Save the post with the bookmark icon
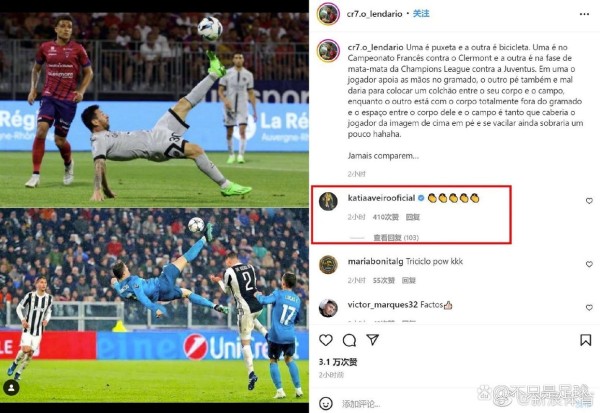This screenshot has width=600, height=413. click(x=585, y=340)
